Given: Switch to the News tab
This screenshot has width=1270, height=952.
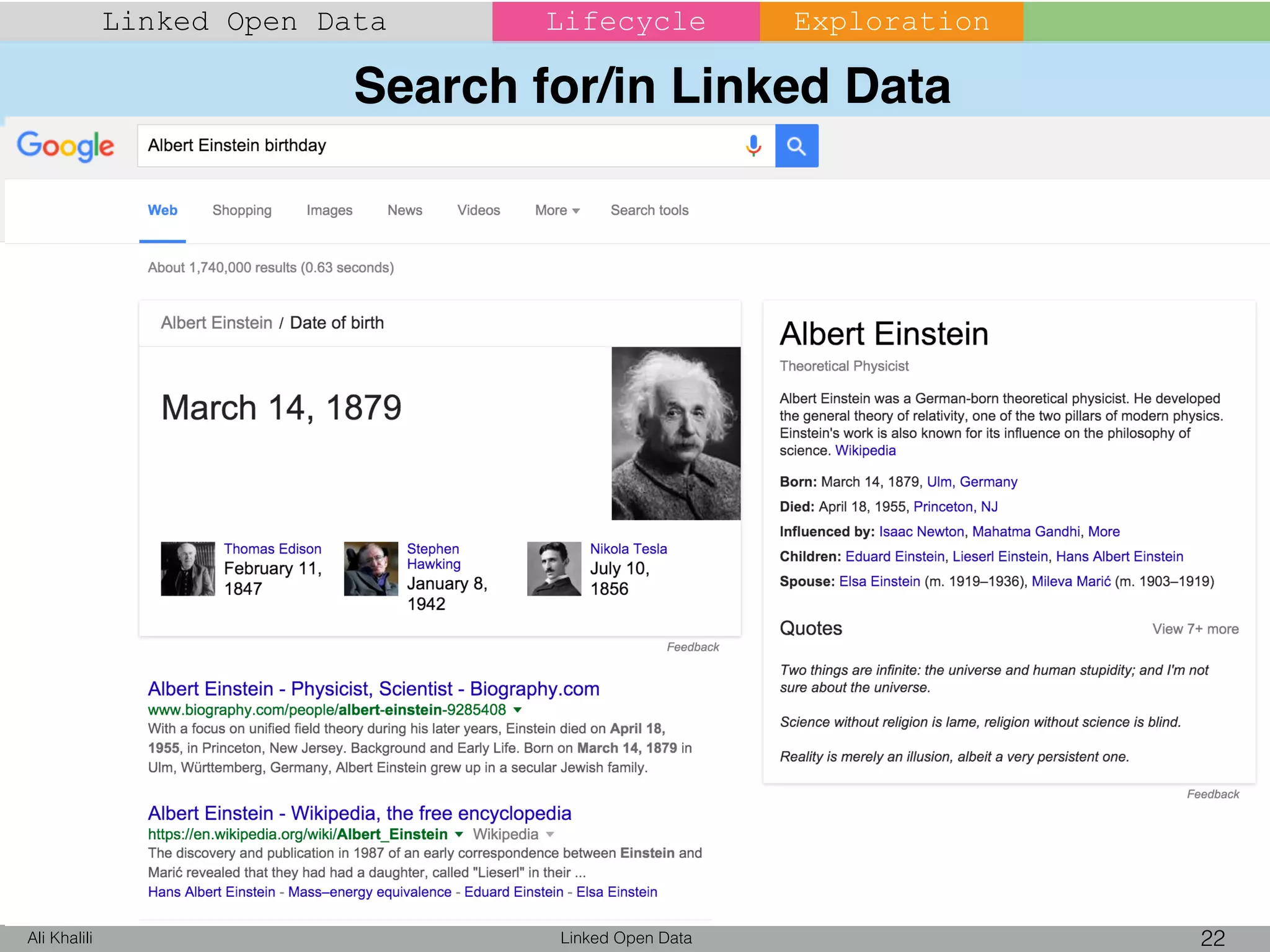Looking at the screenshot, I should (x=404, y=211).
